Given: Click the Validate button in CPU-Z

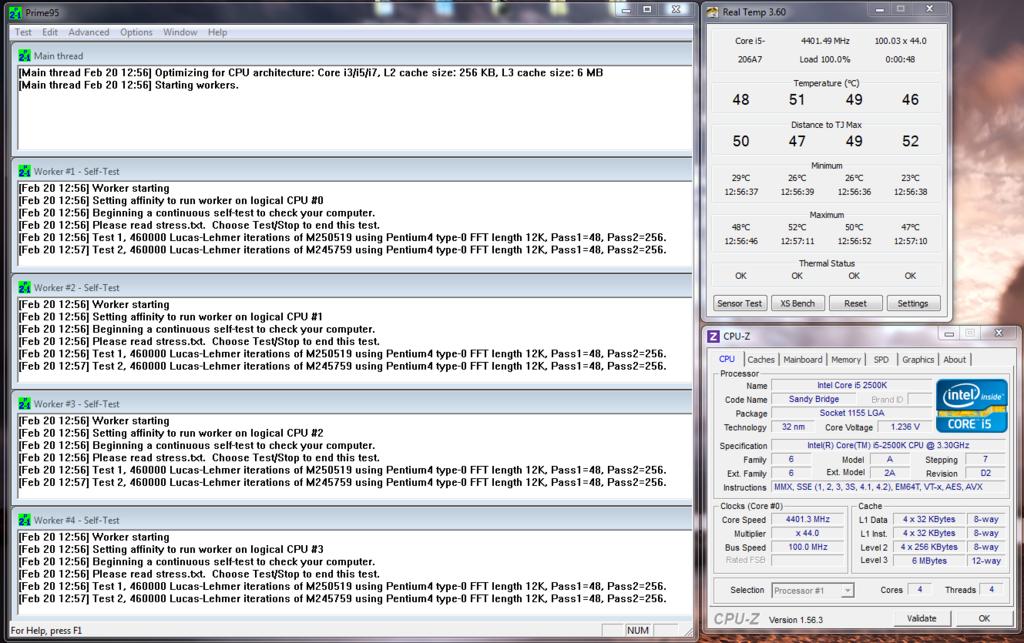Looking at the screenshot, I should click(921, 618).
